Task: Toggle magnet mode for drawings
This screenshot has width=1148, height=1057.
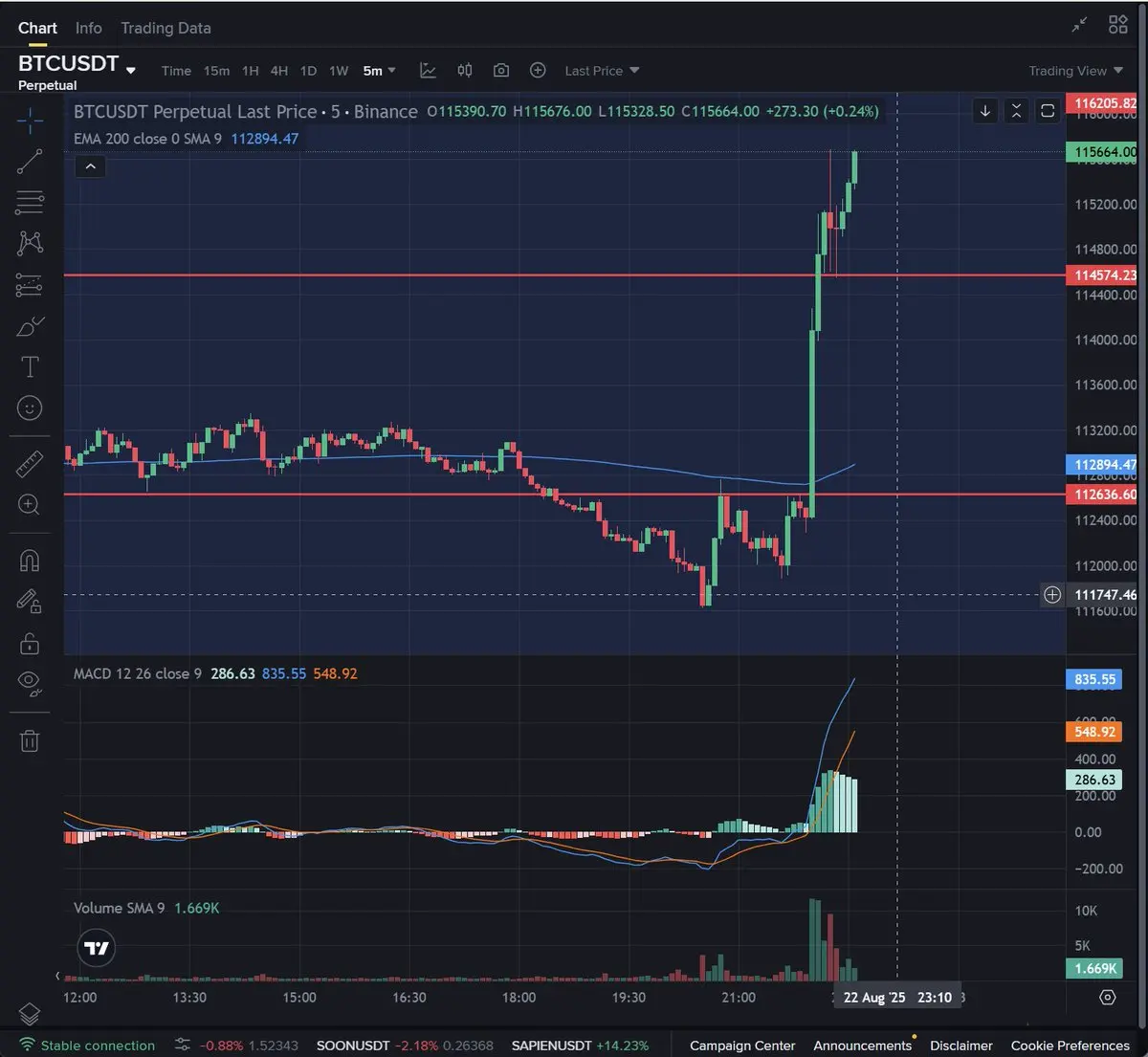Action: 30,561
